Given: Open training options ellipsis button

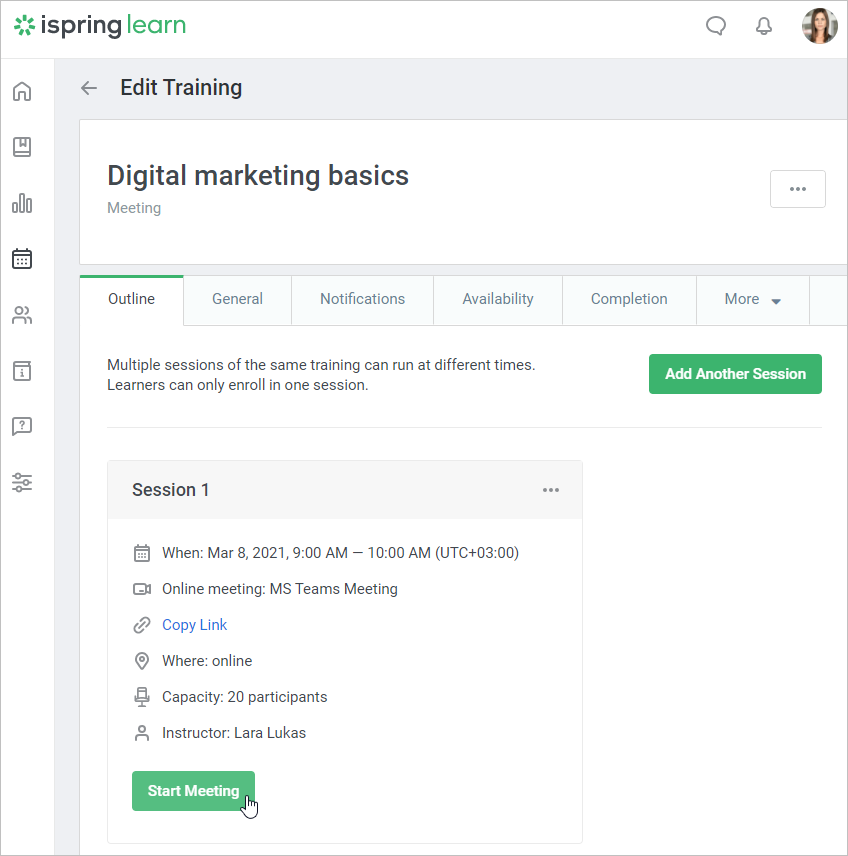Looking at the screenshot, I should click(797, 189).
